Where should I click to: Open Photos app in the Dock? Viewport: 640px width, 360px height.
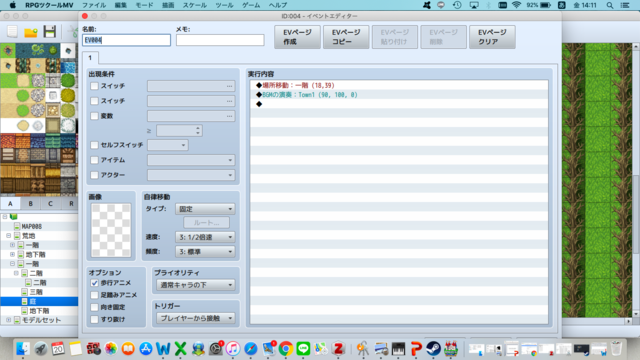[x=111, y=349]
